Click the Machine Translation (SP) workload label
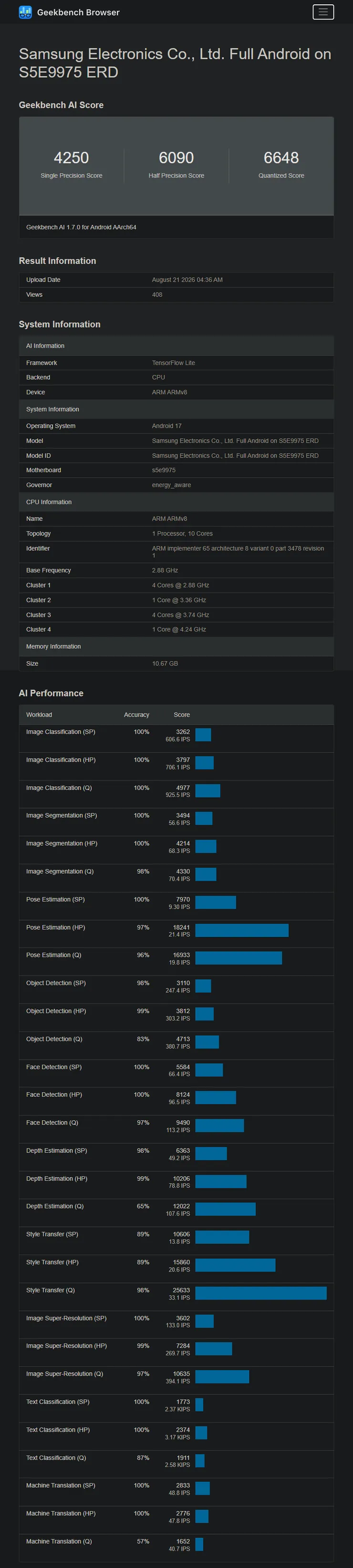353x1568 pixels. (61, 1485)
